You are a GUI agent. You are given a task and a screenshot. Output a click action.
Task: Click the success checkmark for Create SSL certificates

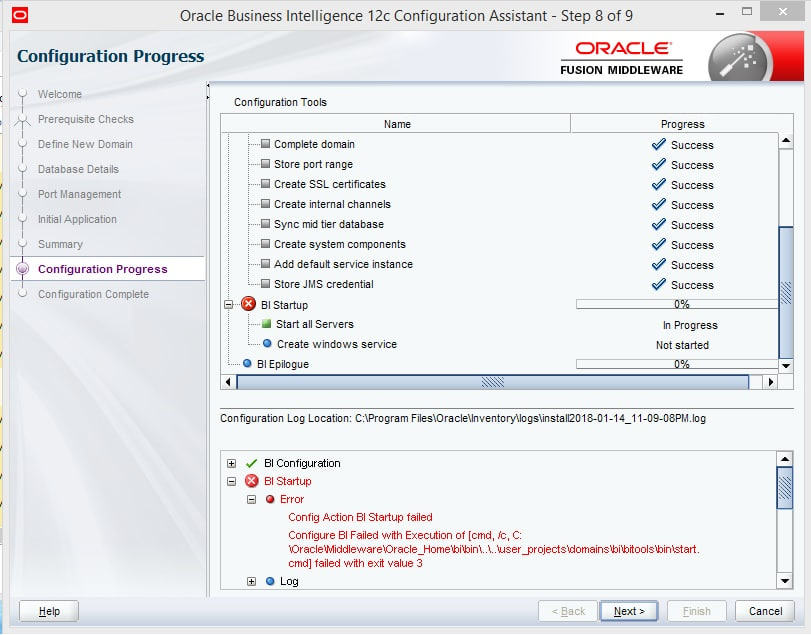point(658,185)
